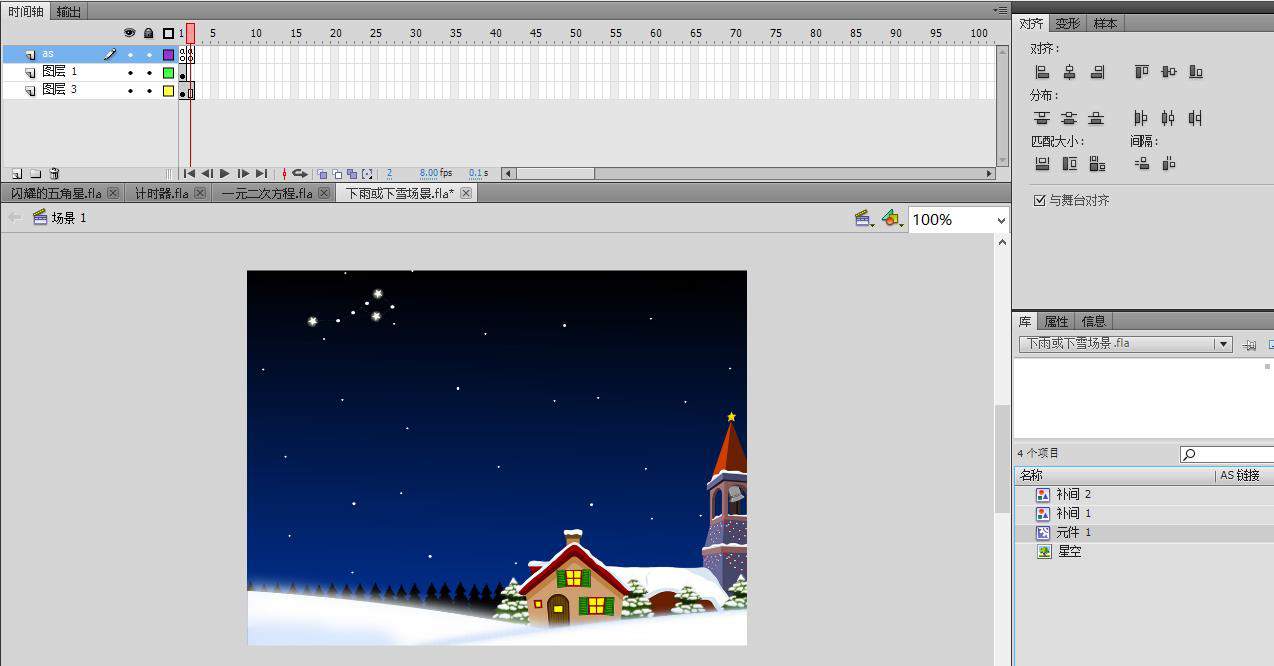Switch to 变形 tab

tap(1068, 23)
